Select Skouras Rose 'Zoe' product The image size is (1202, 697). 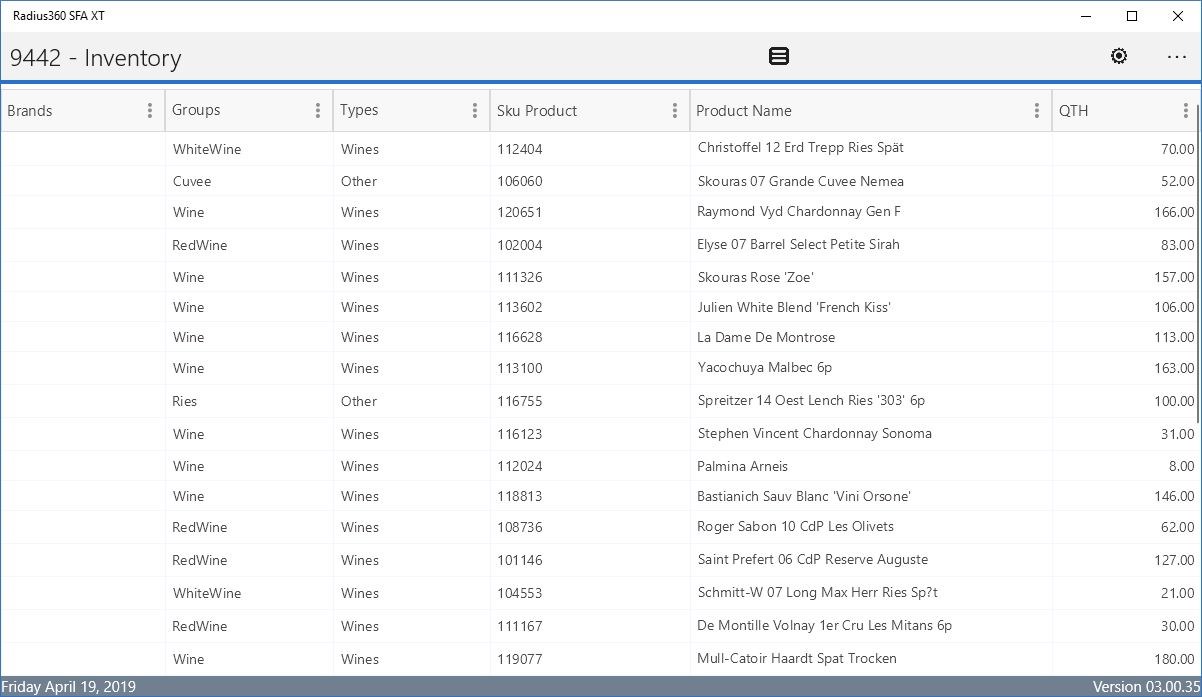755,277
